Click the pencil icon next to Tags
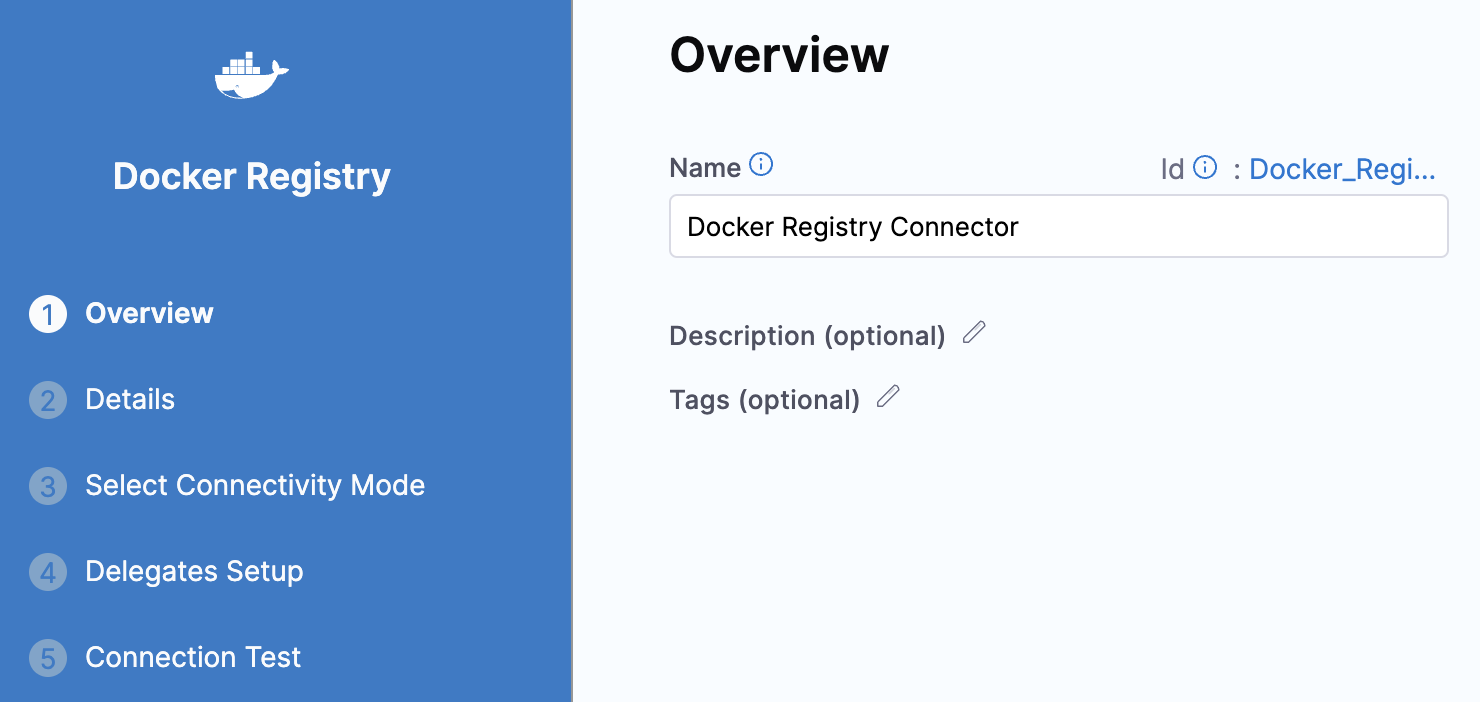This screenshot has height=702, width=1480. (888, 397)
